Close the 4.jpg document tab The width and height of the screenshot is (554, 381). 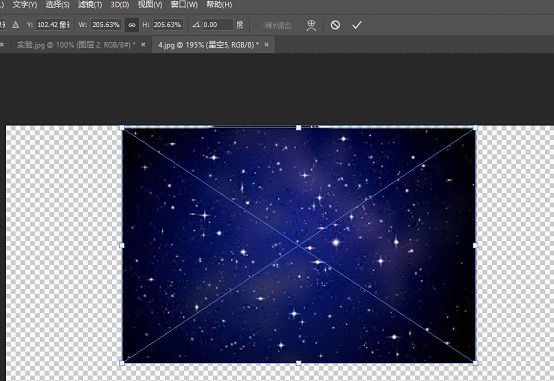click(266, 45)
